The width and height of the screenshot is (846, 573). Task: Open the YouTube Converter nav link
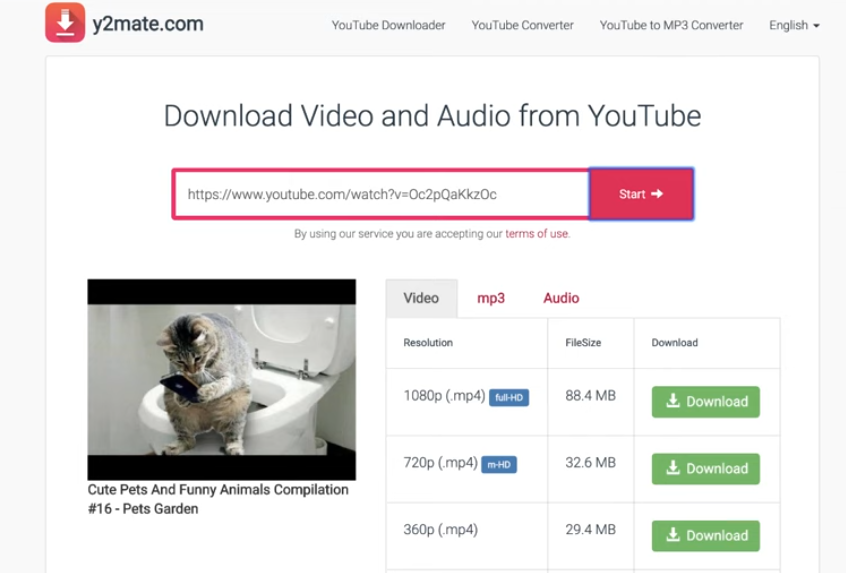click(522, 25)
